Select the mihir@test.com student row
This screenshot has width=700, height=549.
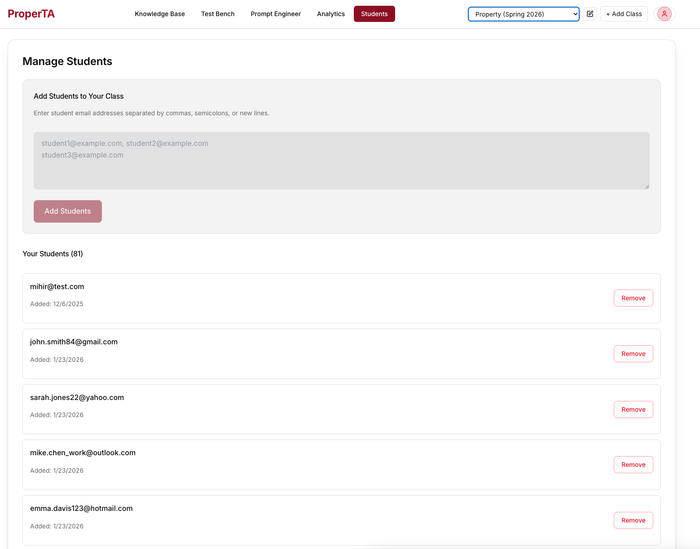300,298
